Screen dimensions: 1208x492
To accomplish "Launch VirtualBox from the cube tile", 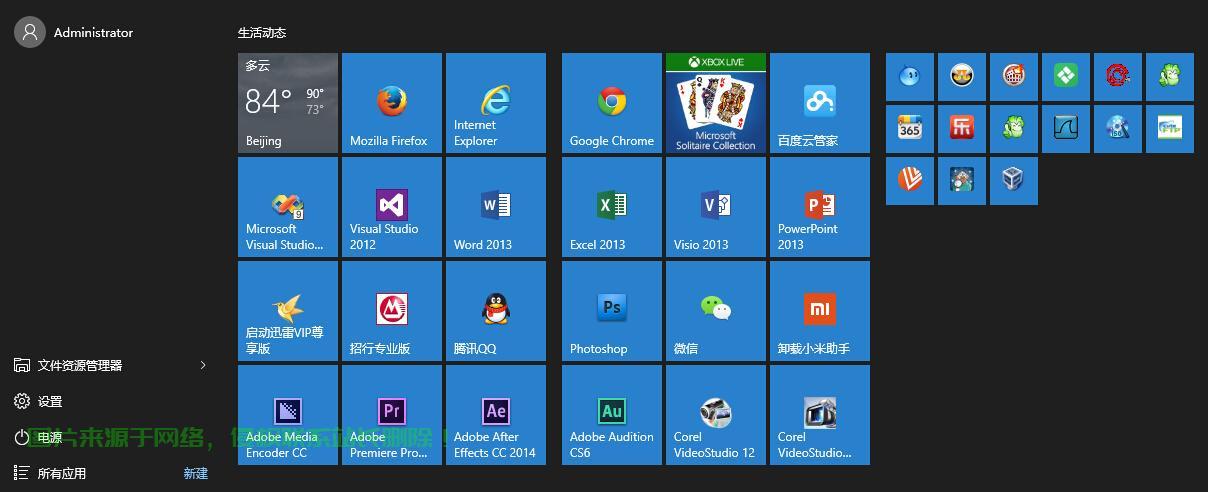I will coord(1014,181).
